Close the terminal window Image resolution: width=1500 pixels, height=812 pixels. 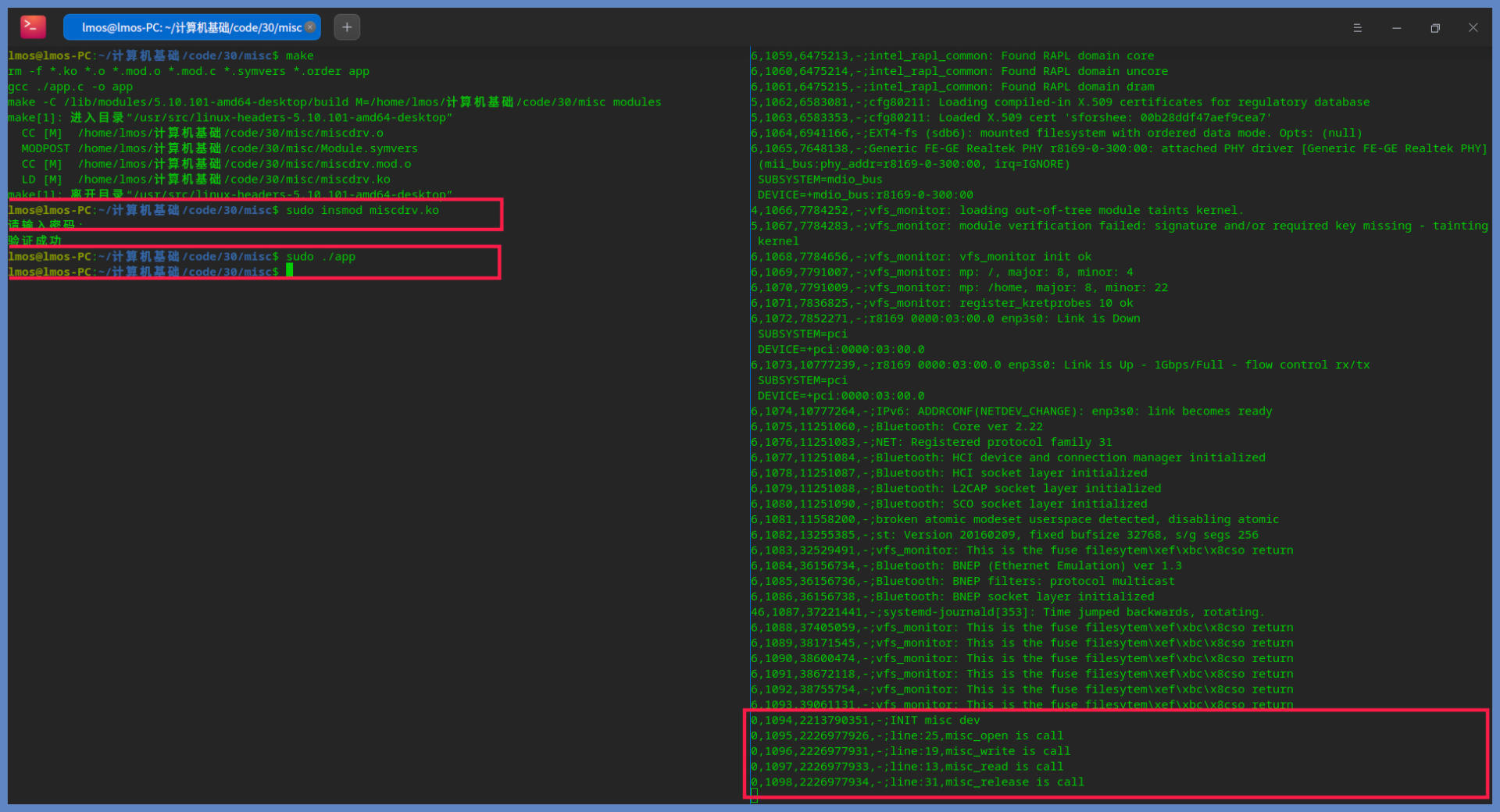1473,27
